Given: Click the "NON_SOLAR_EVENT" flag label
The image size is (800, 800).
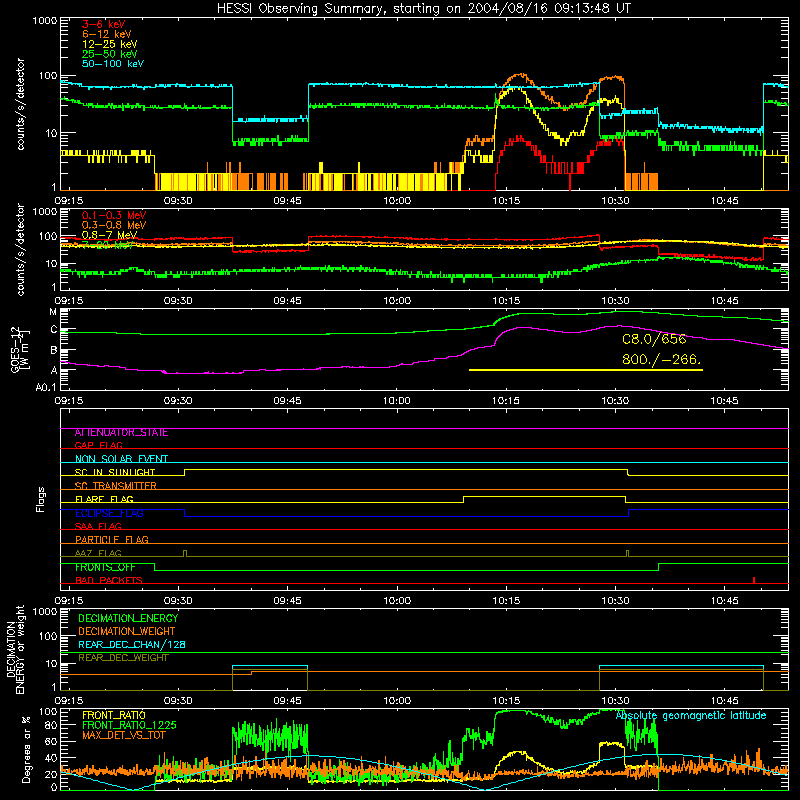Looking at the screenshot, I should coord(121,459).
